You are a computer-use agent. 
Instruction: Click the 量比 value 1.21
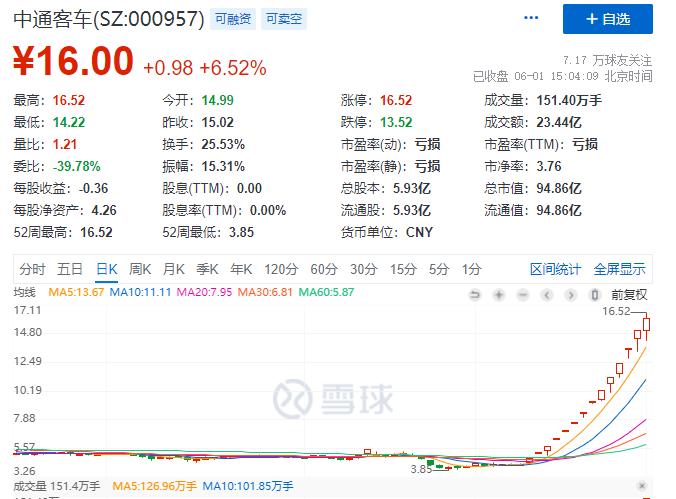click(65, 144)
